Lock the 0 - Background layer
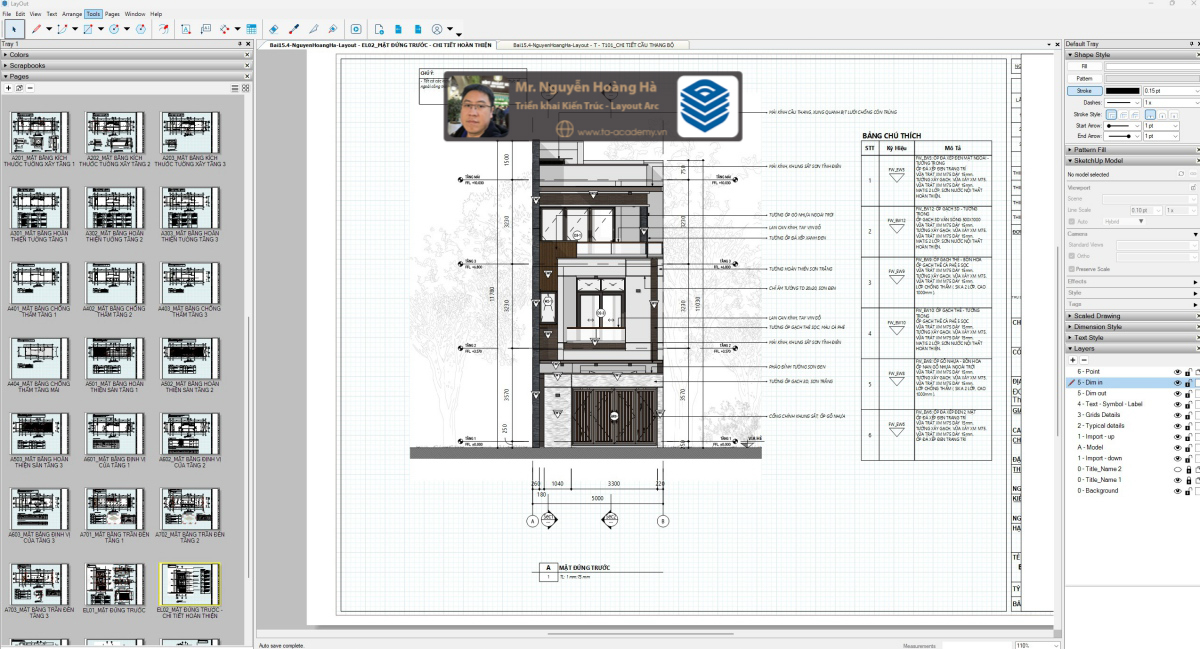Viewport: 1200px width, 649px height. 1188,491
